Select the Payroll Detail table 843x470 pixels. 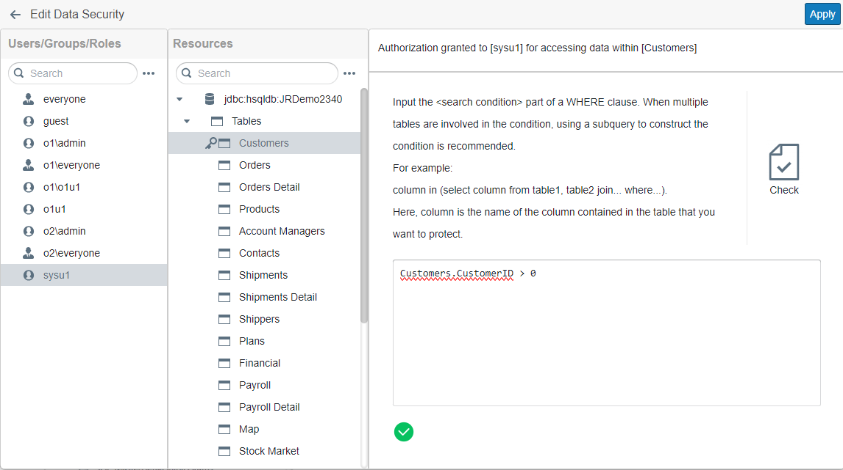269,408
